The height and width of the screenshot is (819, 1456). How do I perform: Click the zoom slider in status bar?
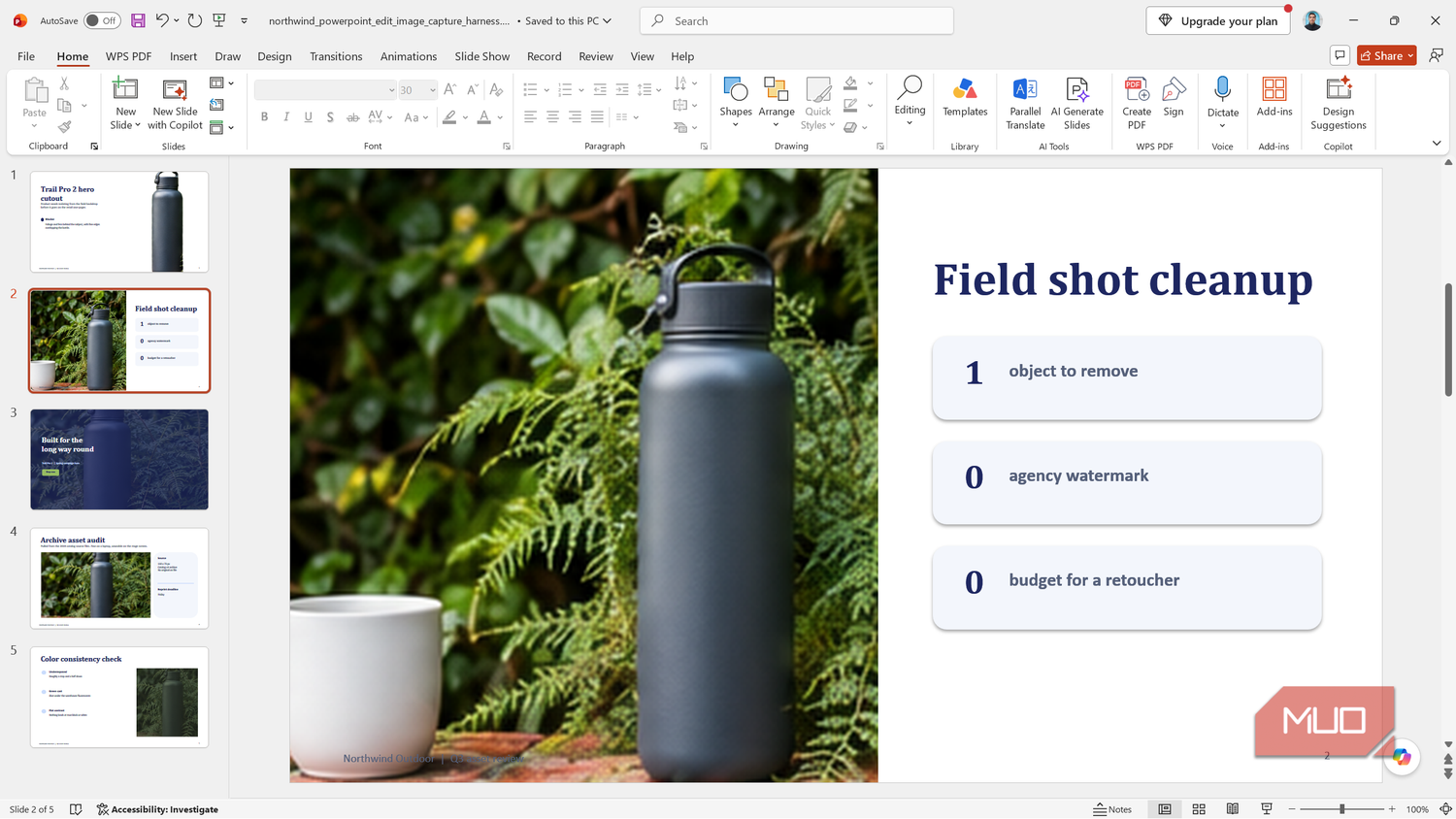tap(1342, 809)
